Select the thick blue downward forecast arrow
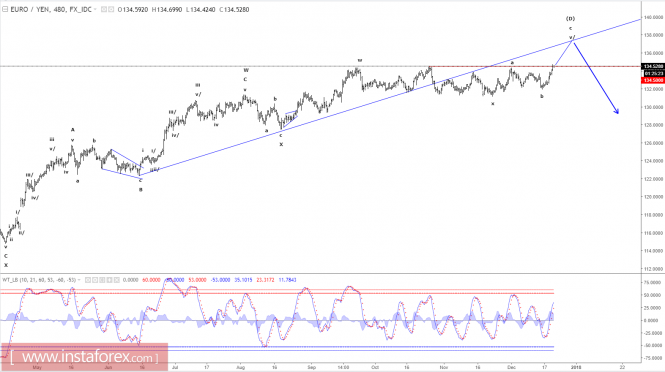The height and width of the screenshot is (372, 665). [596, 77]
